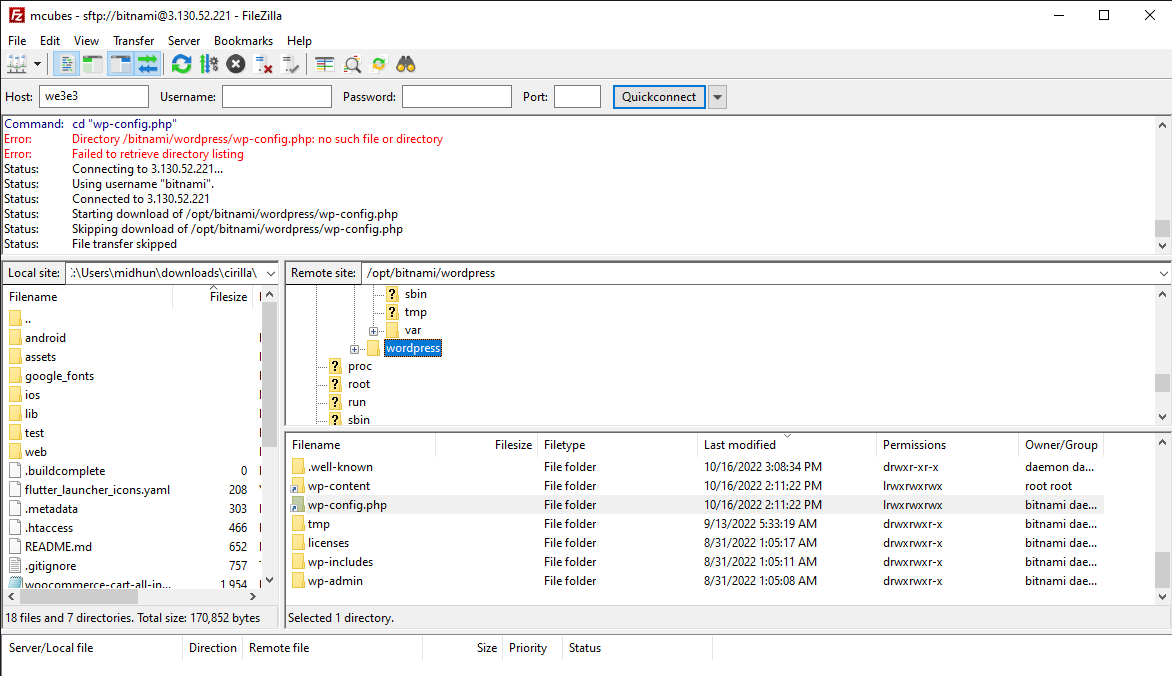Open the Bookmarks menu
This screenshot has width=1172, height=676.
[x=243, y=40]
